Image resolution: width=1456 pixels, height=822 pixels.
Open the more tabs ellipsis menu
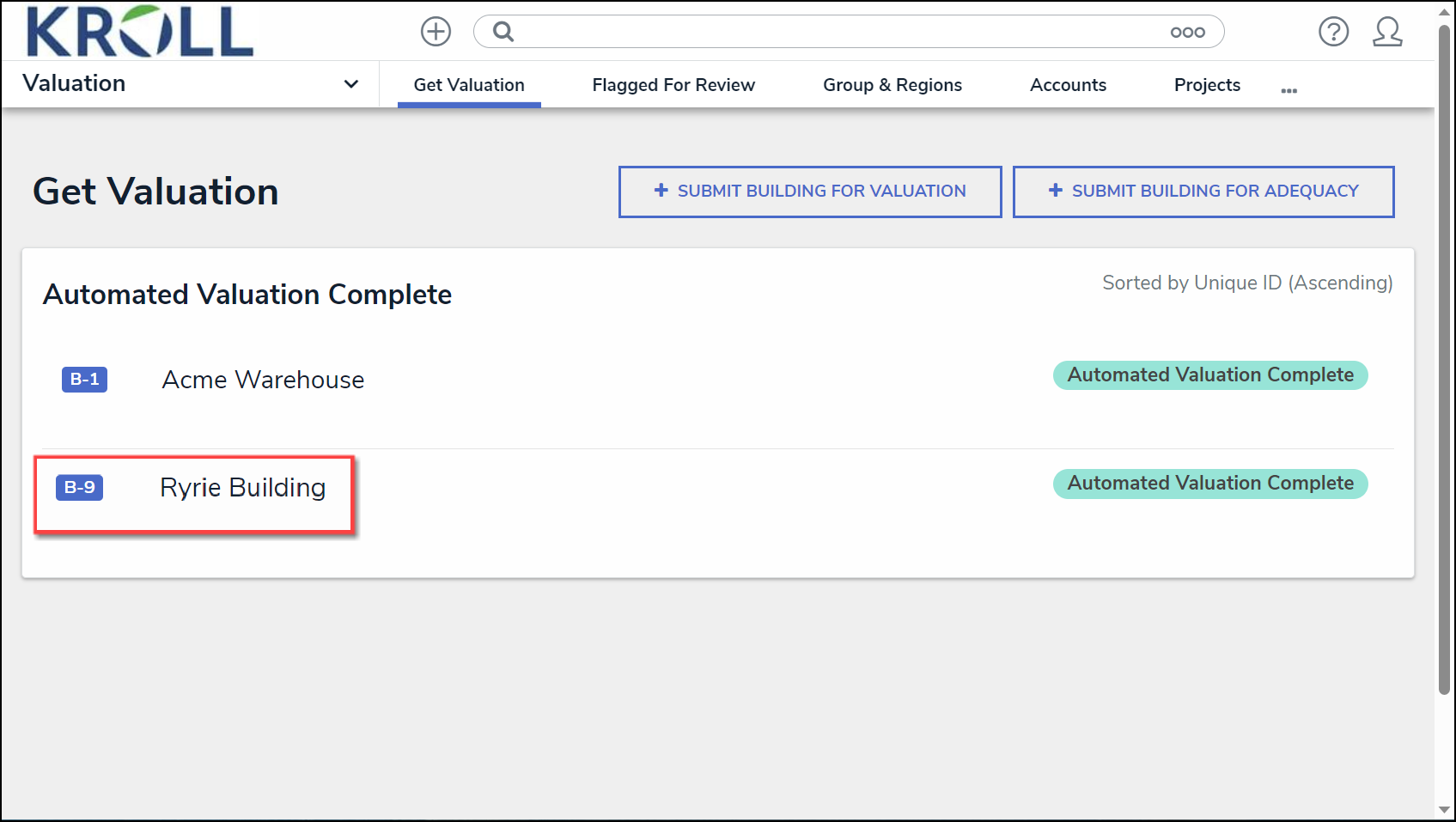pos(1288,89)
